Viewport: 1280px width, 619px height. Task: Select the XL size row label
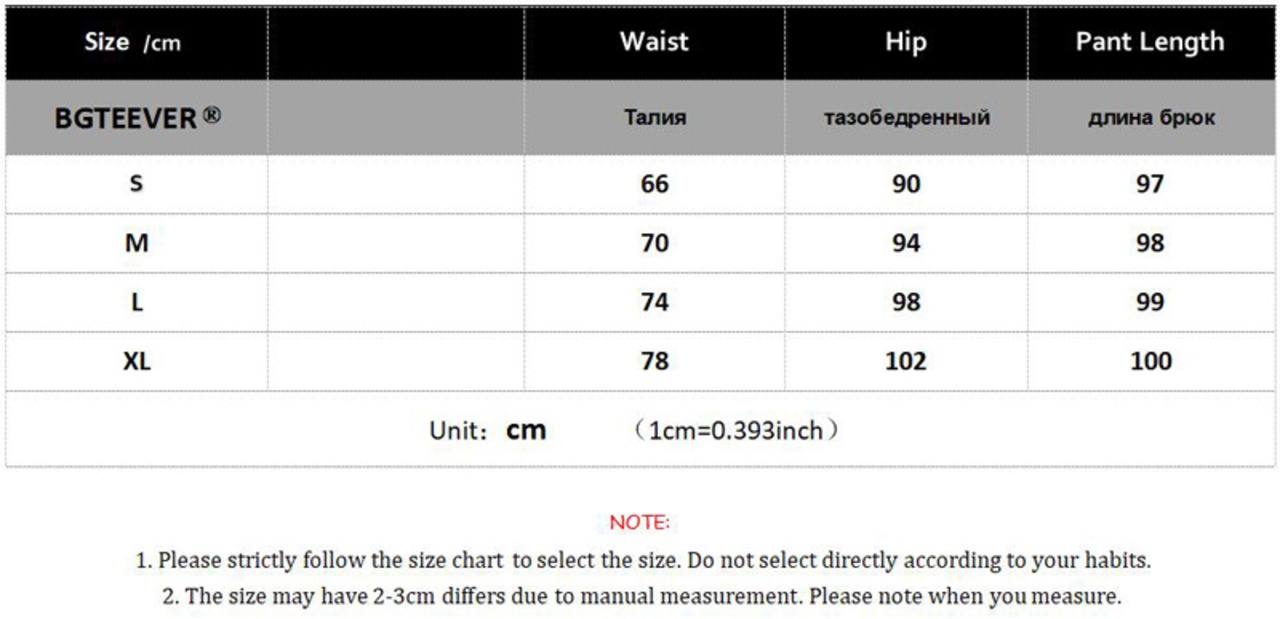coord(136,361)
